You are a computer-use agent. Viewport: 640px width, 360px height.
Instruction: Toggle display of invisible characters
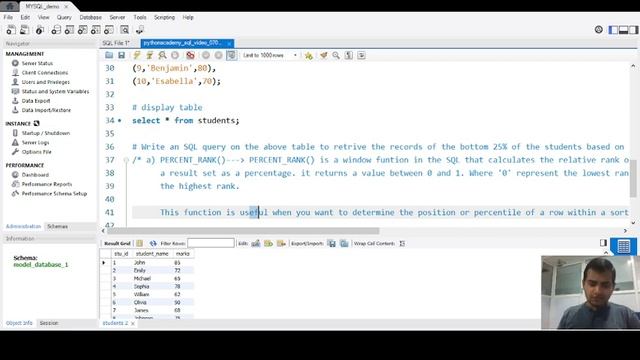point(349,55)
